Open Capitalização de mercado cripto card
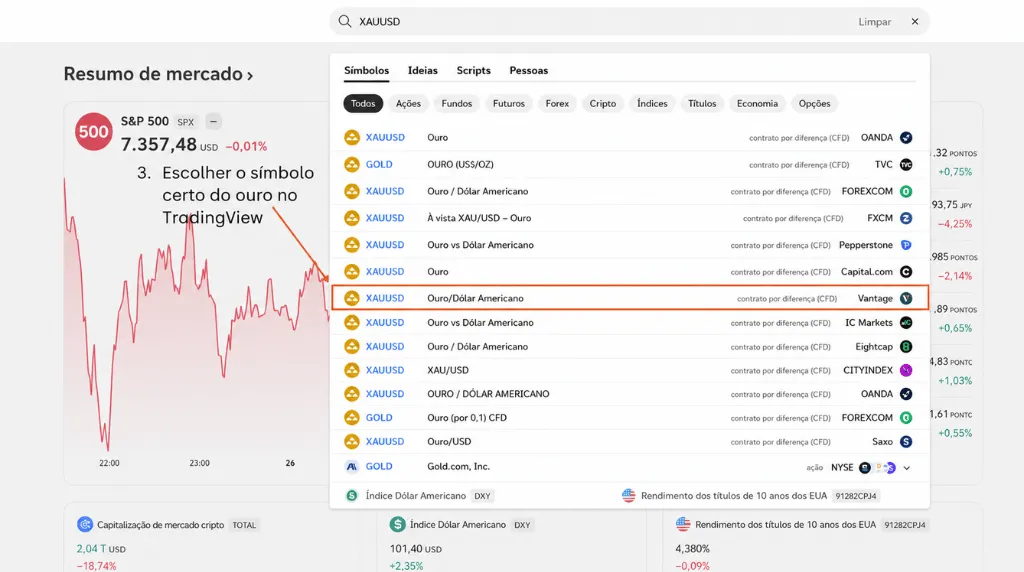 (168, 525)
